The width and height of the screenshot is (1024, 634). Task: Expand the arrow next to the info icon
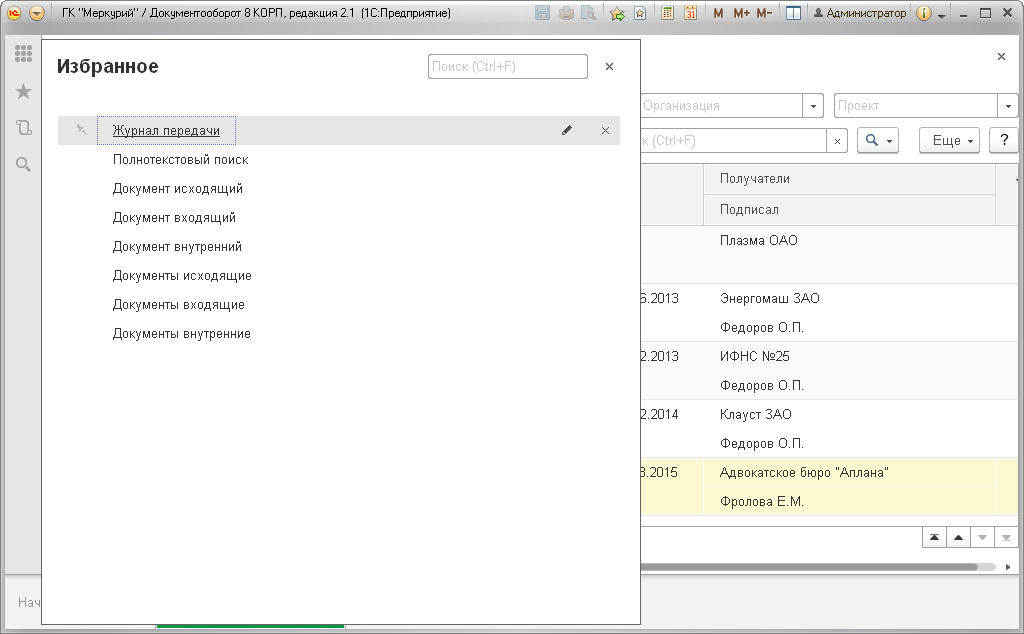tap(942, 15)
